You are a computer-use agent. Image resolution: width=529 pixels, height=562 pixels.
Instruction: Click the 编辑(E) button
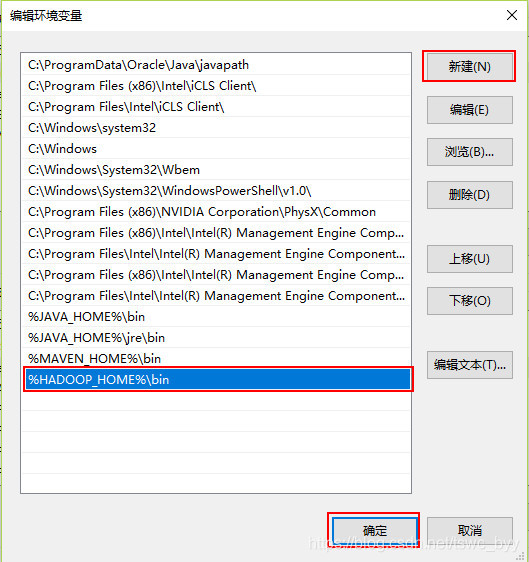pos(470,110)
